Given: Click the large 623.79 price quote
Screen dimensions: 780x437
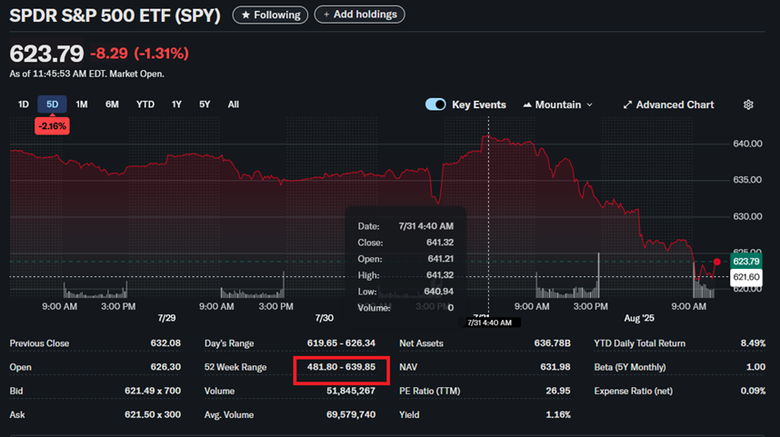Looking at the screenshot, I should click(x=47, y=54).
